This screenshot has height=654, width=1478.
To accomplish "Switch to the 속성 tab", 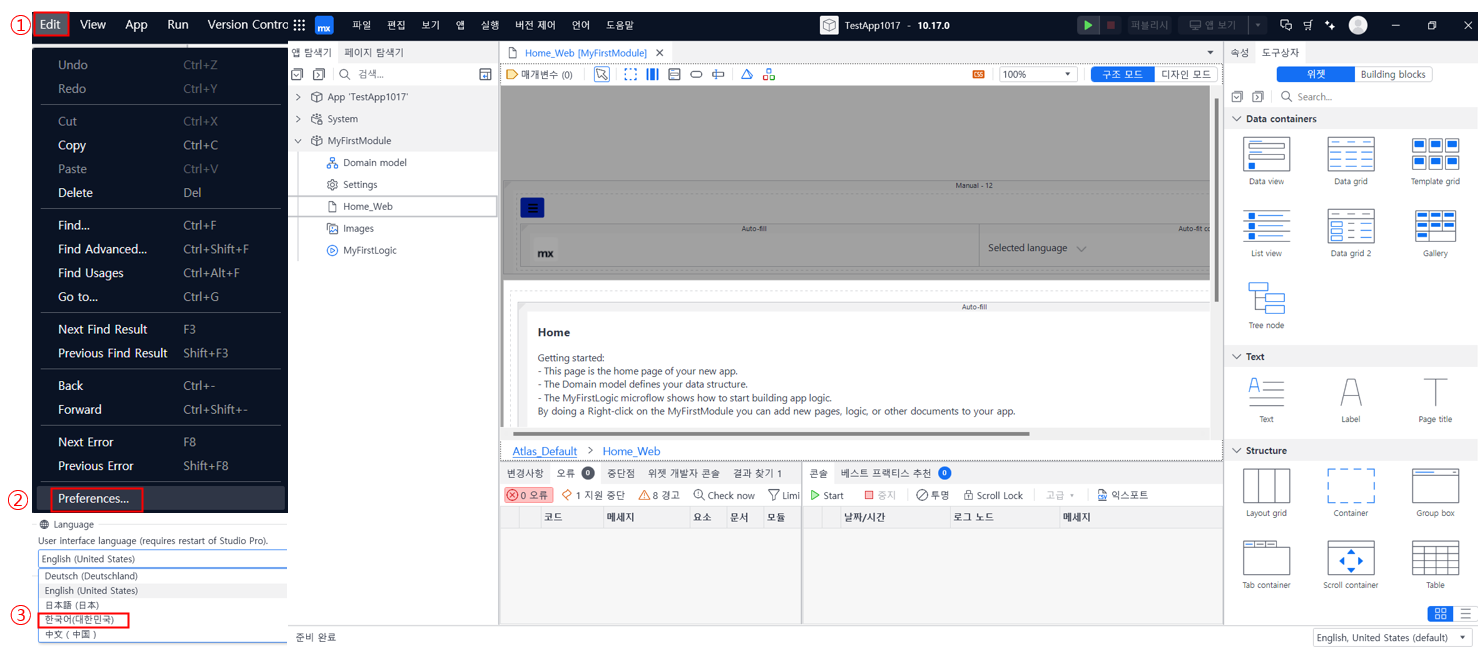I will click(1239, 52).
